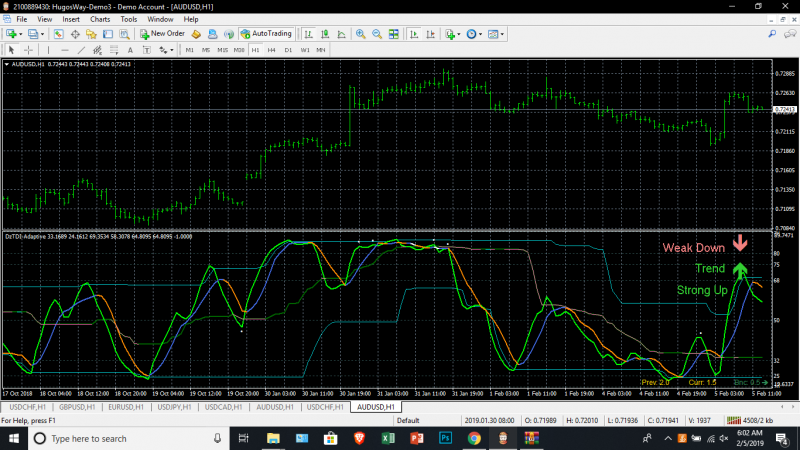
Task: Click the zoom out magnifier icon
Action: (377, 34)
